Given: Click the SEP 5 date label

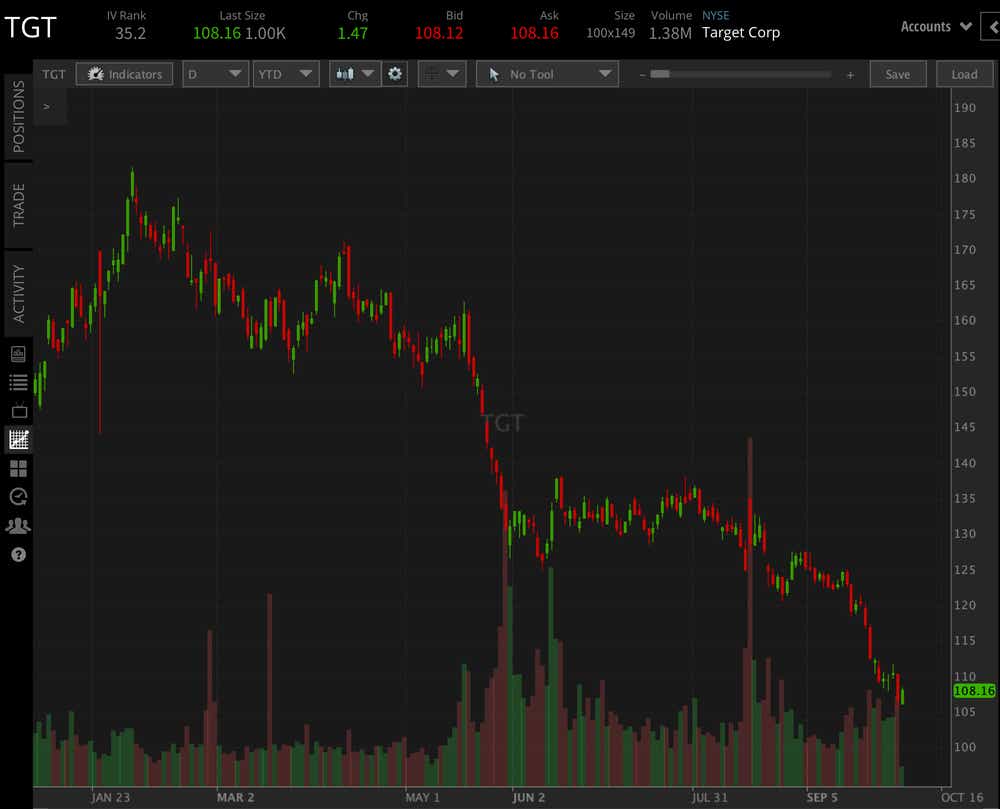Looking at the screenshot, I should point(822,798).
